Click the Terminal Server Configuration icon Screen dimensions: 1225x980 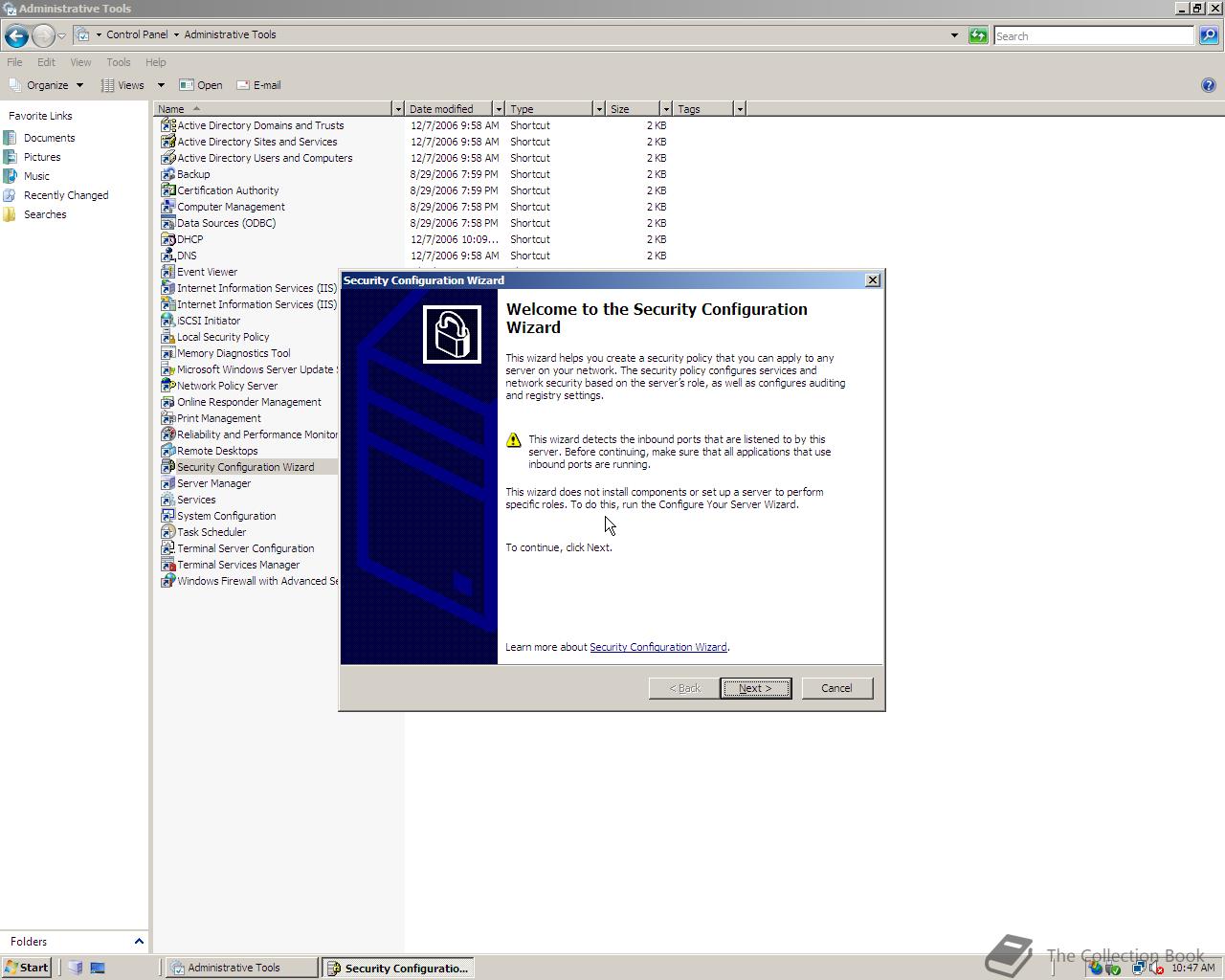tap(167, 548)
